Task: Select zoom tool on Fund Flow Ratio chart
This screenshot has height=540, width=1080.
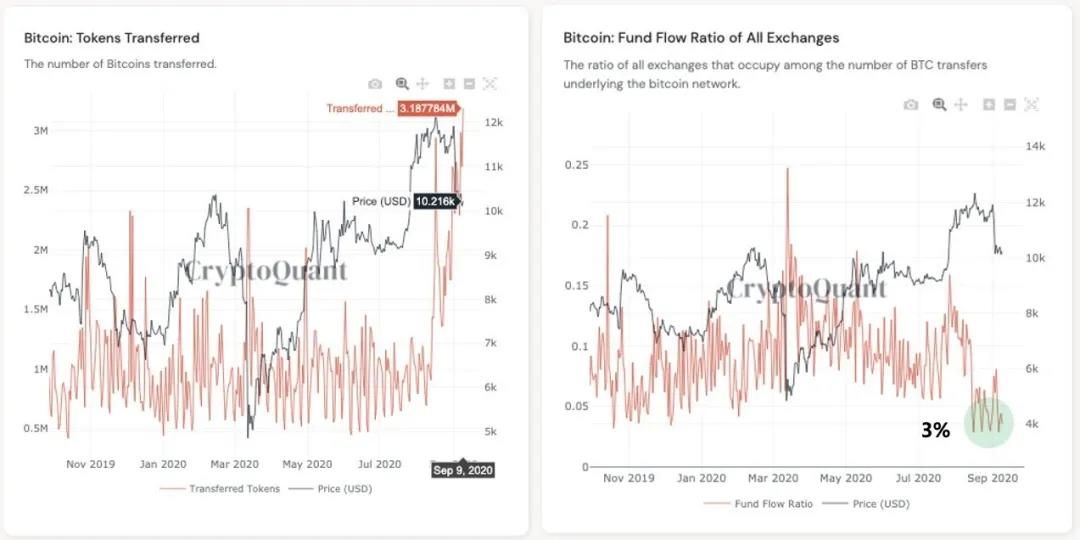Action: [939, 105]
